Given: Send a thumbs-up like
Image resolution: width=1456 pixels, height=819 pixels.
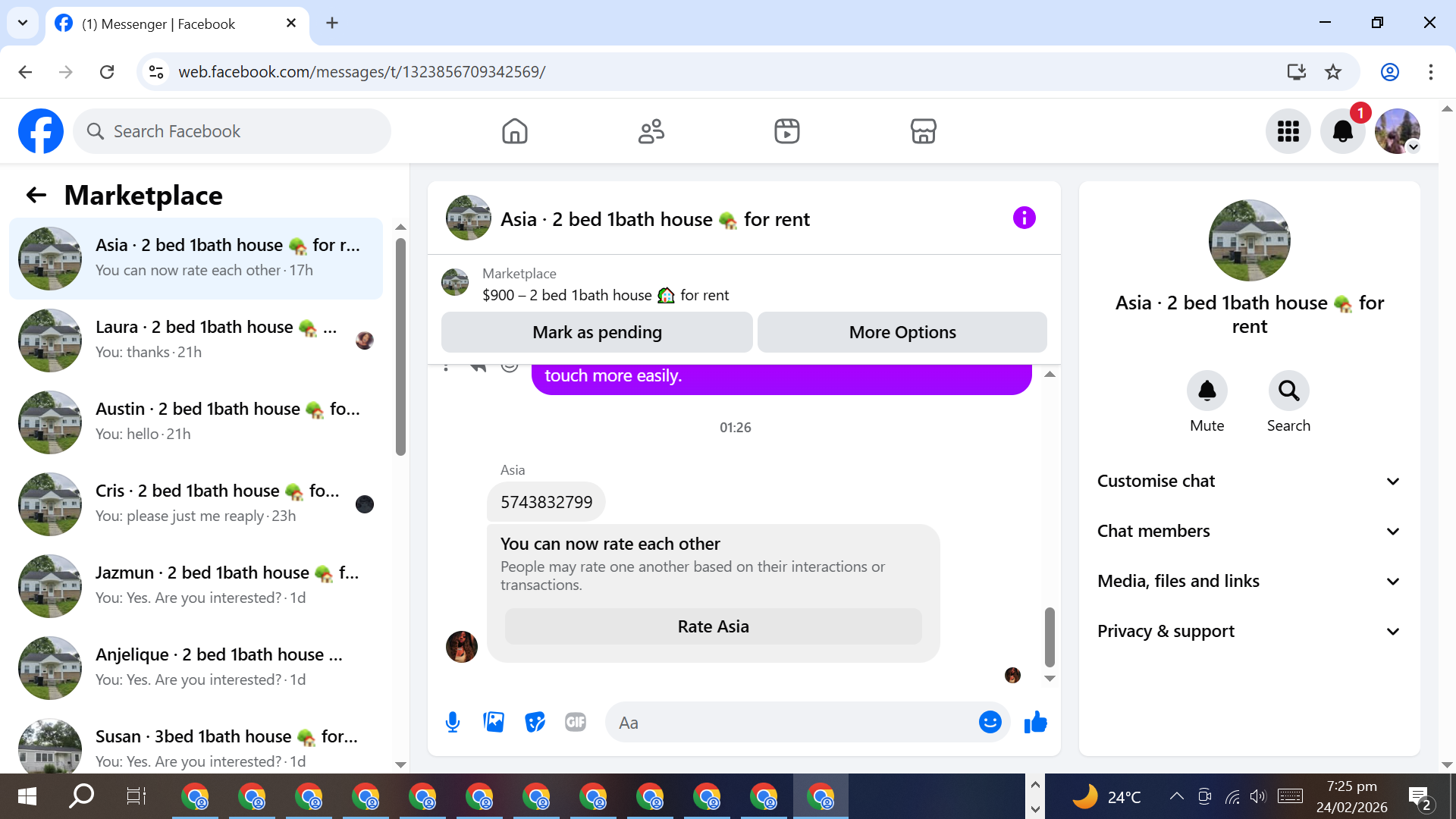Looking at the screenshot, I should tap(1035, 722).
